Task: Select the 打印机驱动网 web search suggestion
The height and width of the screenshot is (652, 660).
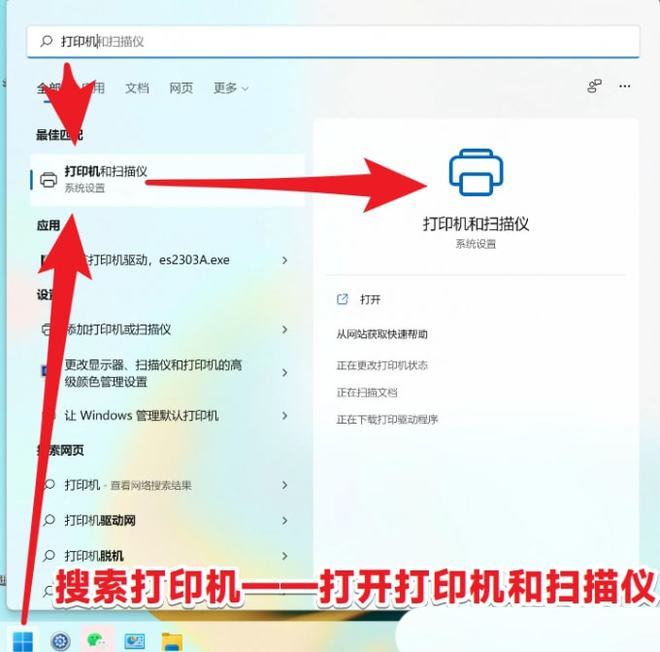Action: click(100, 521)
